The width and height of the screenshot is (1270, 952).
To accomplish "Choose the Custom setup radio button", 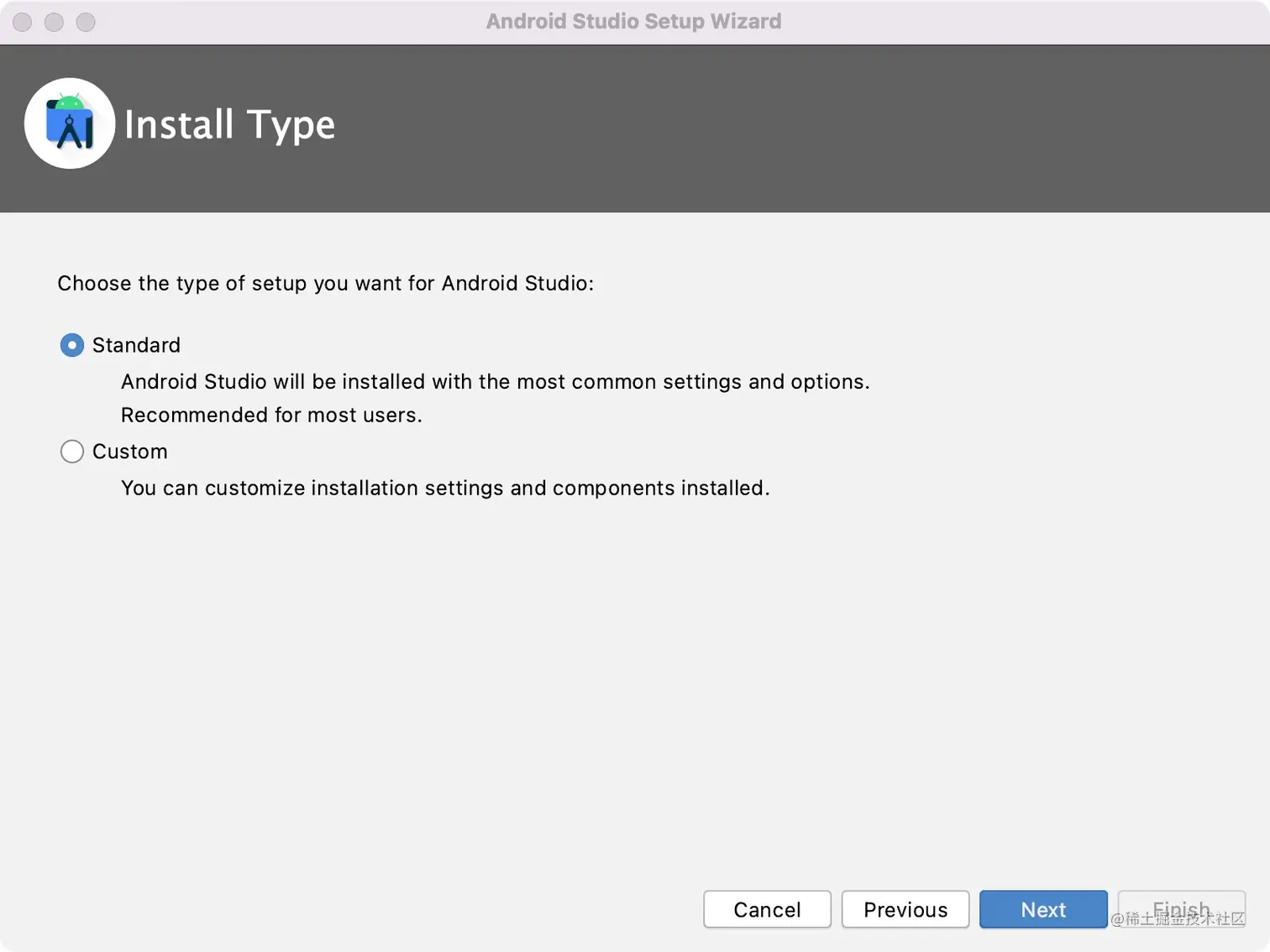I will pyautogui.click(x=72, y=452).
